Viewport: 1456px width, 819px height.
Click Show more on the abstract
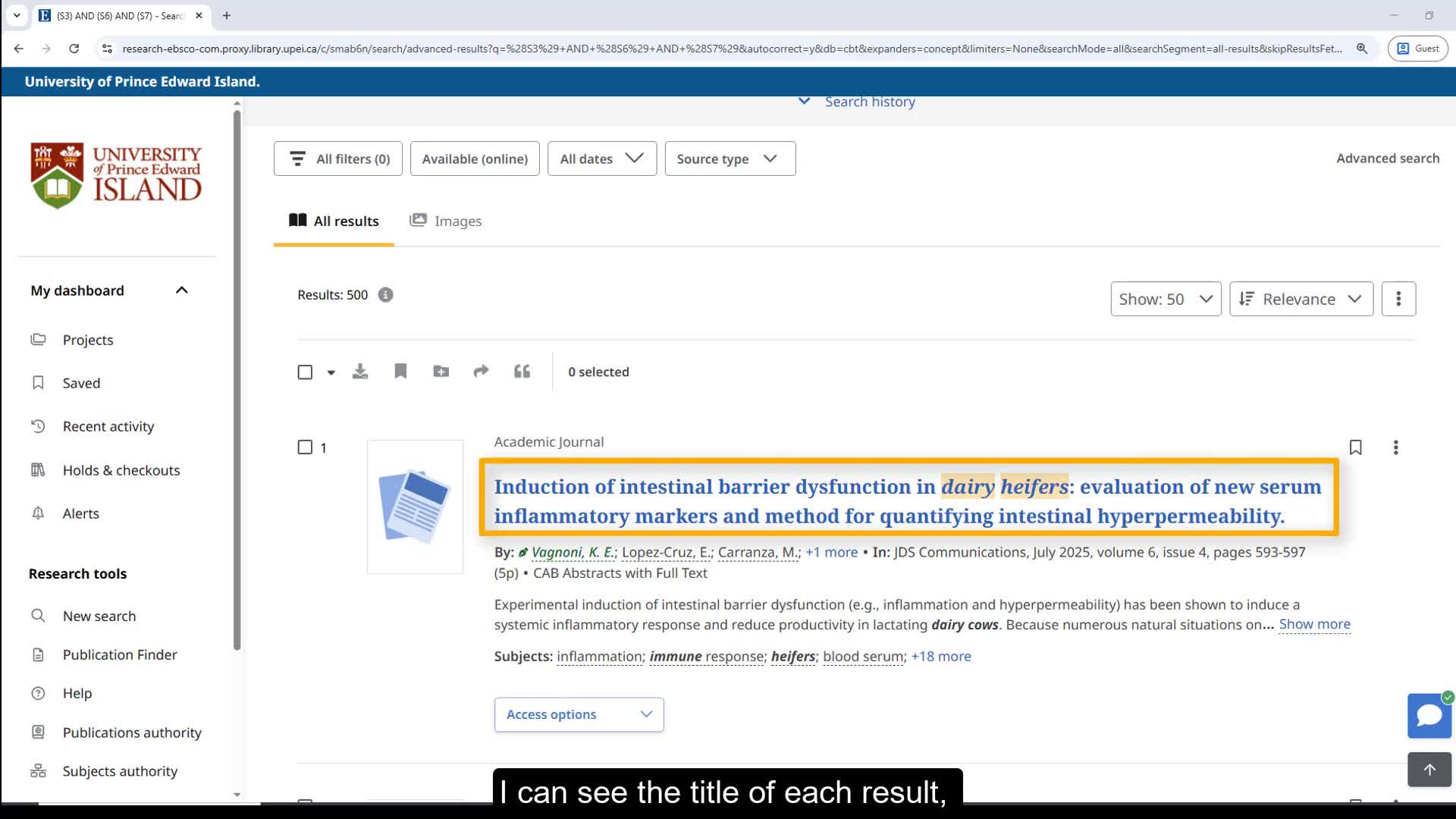[x=1314, y=624]
